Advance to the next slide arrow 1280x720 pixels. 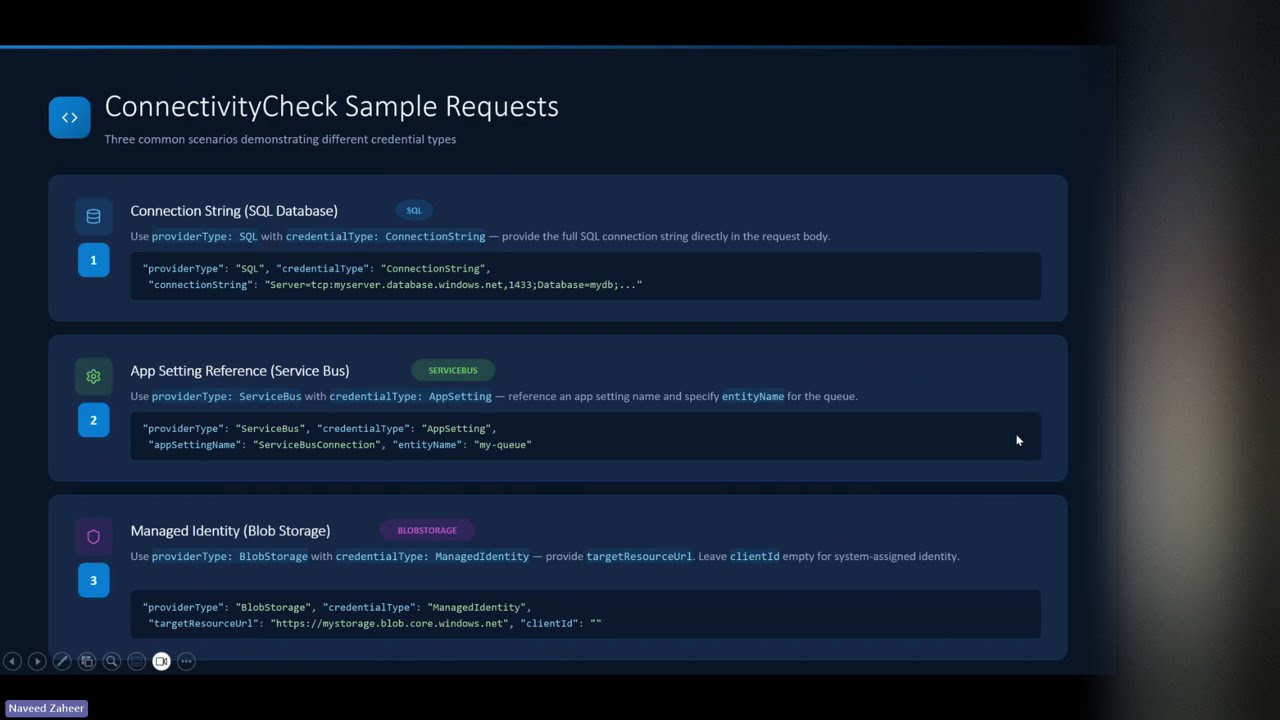(37, 661)
